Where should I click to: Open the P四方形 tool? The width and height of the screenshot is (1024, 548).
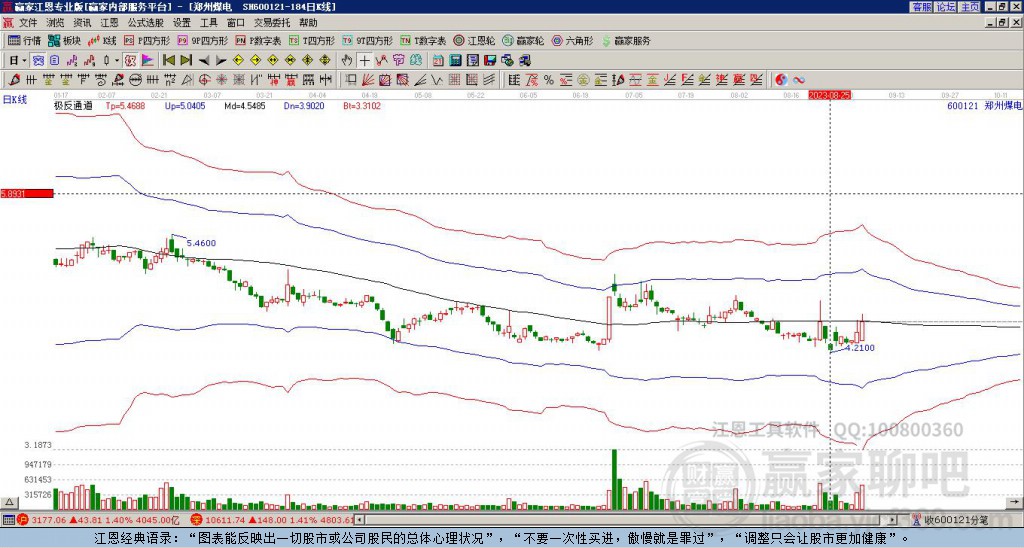147,40
